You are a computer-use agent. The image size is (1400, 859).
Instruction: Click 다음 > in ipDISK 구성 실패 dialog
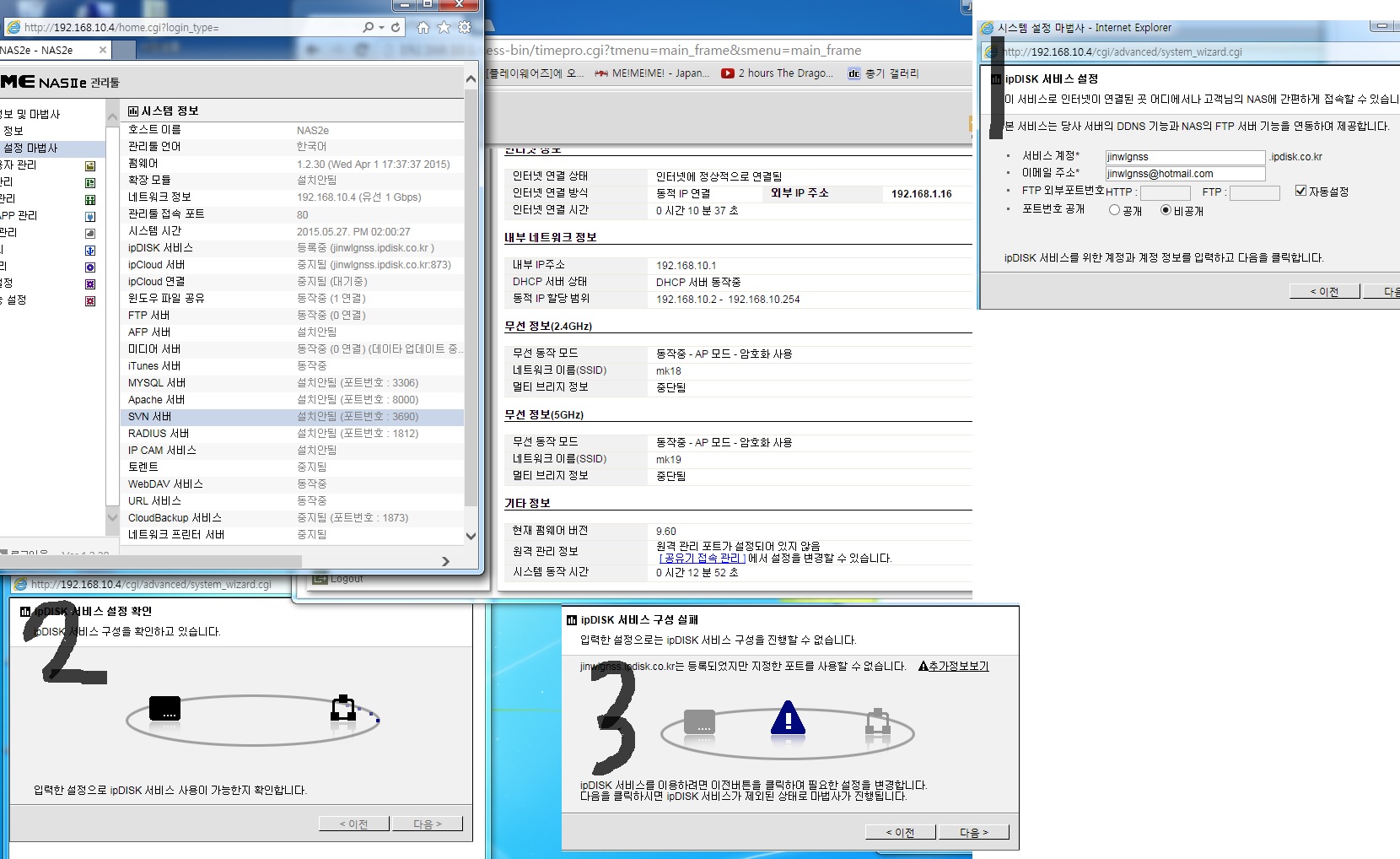point(973,833)
